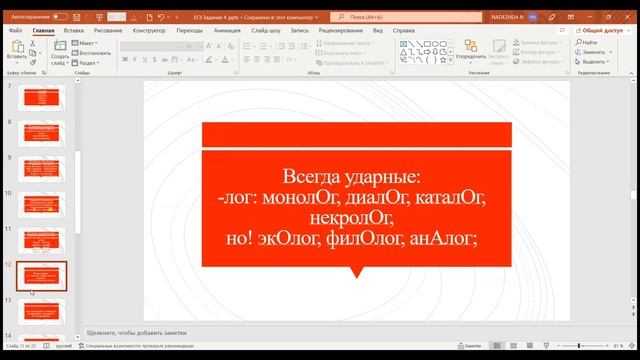The height and width of the screenshot is (360, 640).
Task: Open the Слайд-шоу tab
Action: coord(266,31)
